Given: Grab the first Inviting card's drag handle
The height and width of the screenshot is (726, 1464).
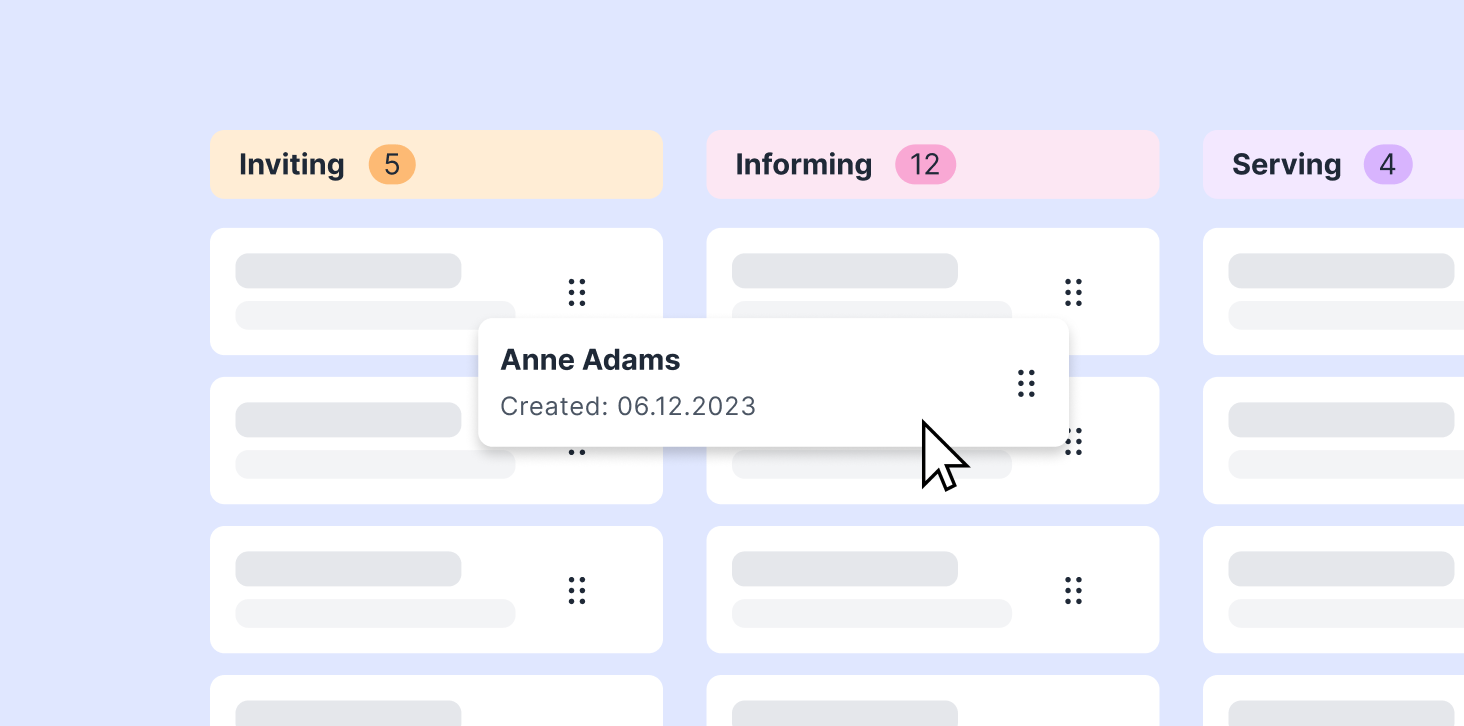Looking at the screenshot, I should click(576, 292).
